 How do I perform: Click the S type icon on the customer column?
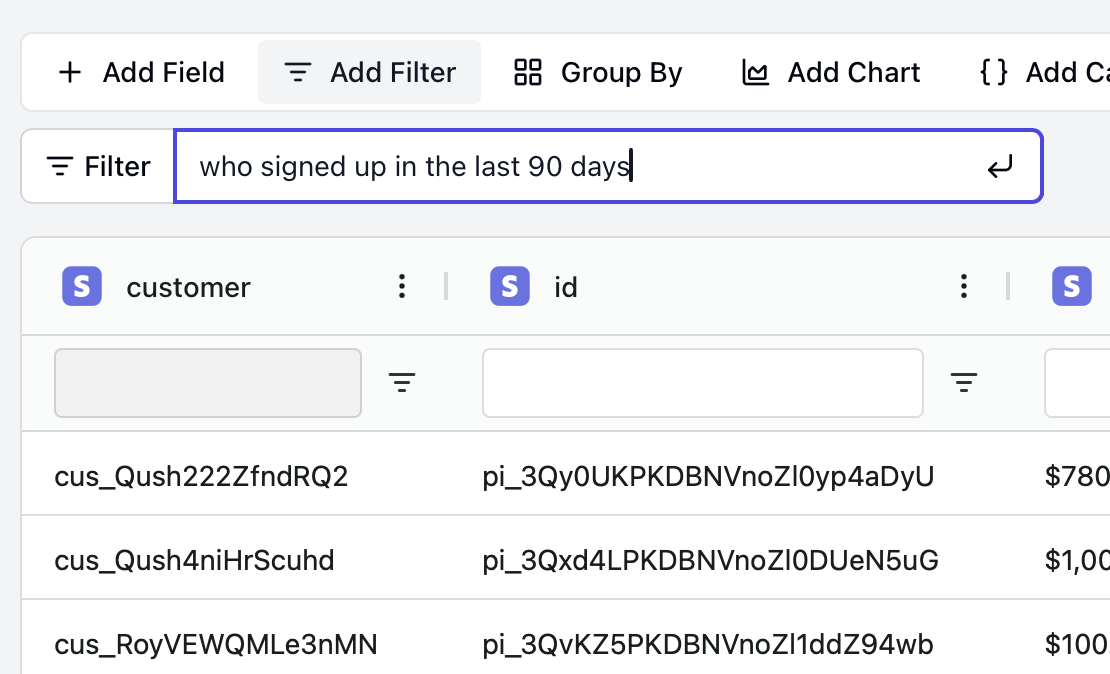click(81, 286)
